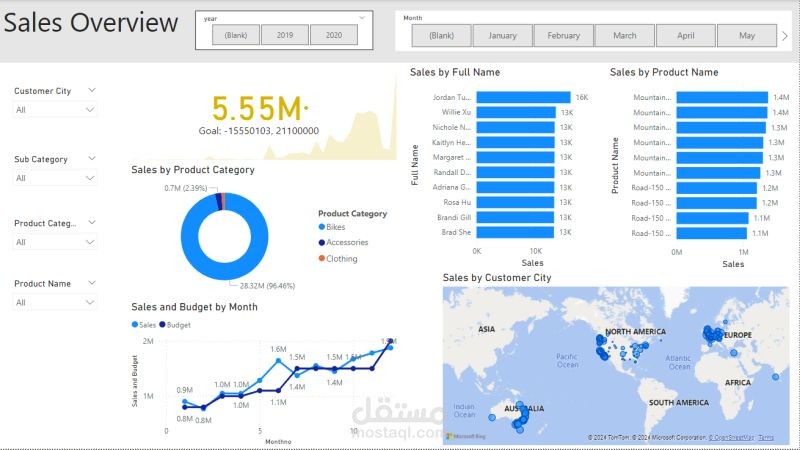Open the OpenStreetMap attribution link
Screen dimensions: 800x450
click(x=731, y=438)
